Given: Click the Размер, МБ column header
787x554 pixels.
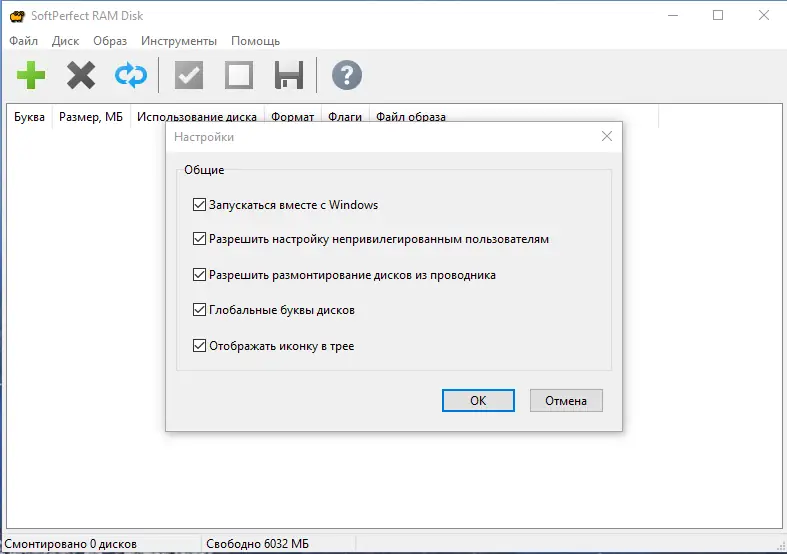Looking at the screenshot, I should tap(91, 116).
